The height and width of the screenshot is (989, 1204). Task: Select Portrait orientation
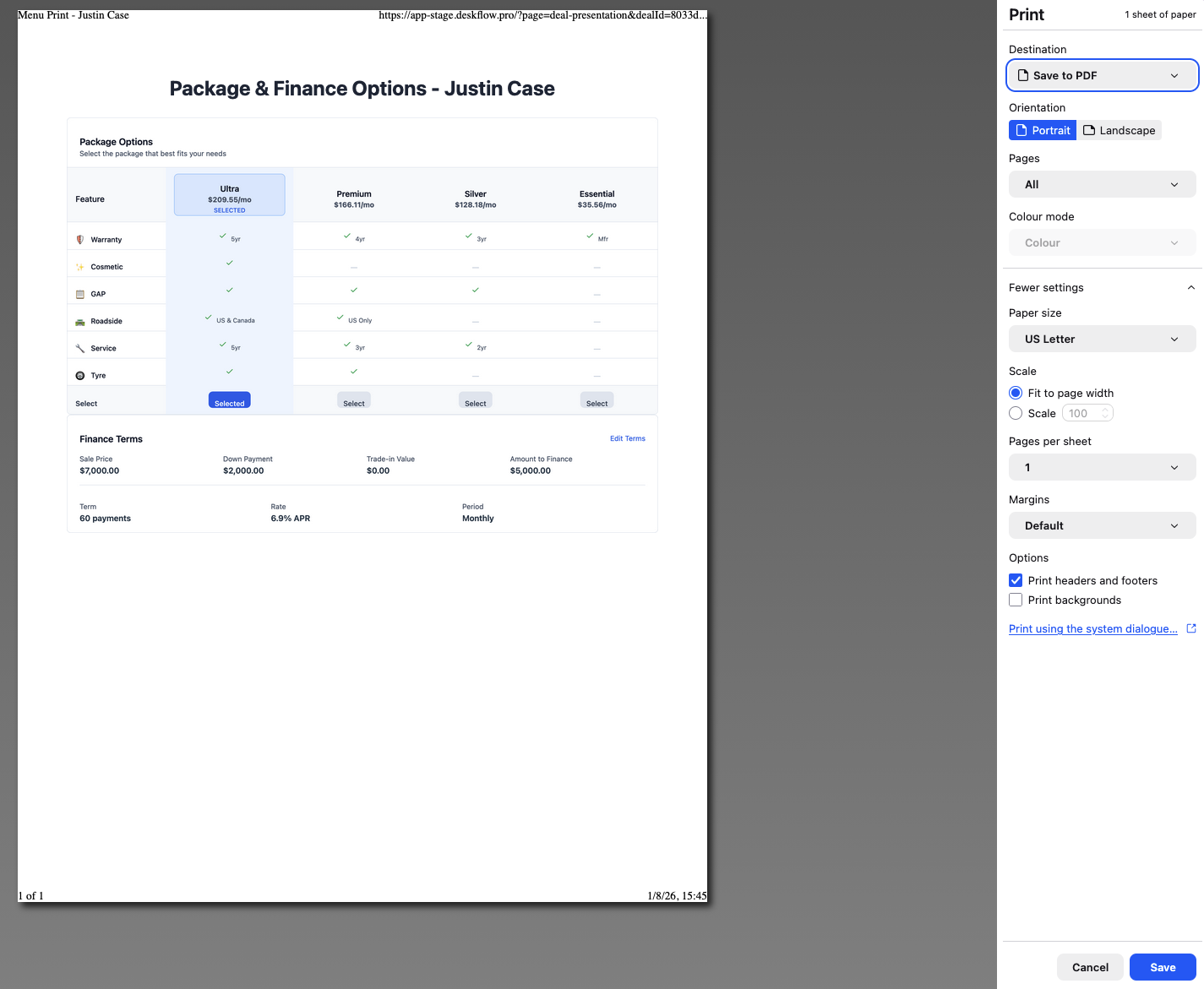[1043, 130]
